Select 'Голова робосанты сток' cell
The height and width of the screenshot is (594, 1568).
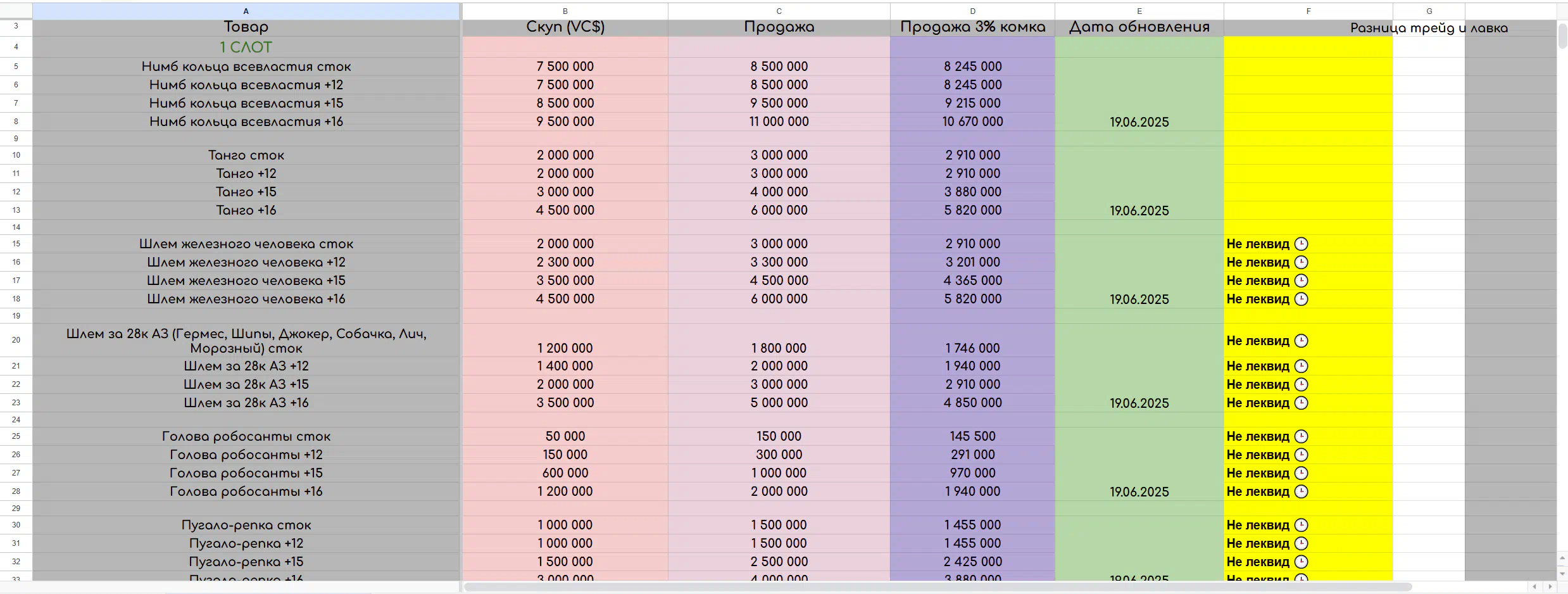pos(246,436)
